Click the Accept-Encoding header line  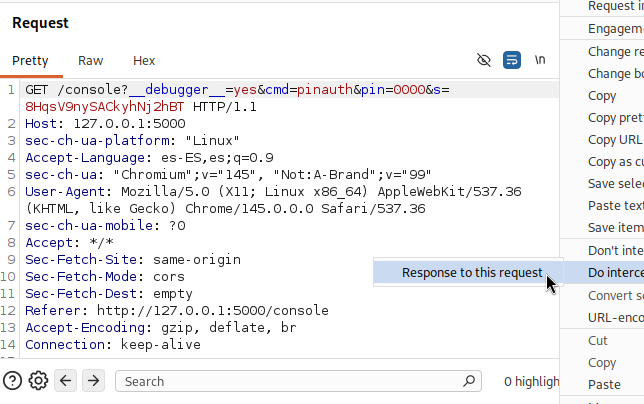point(161,328)
